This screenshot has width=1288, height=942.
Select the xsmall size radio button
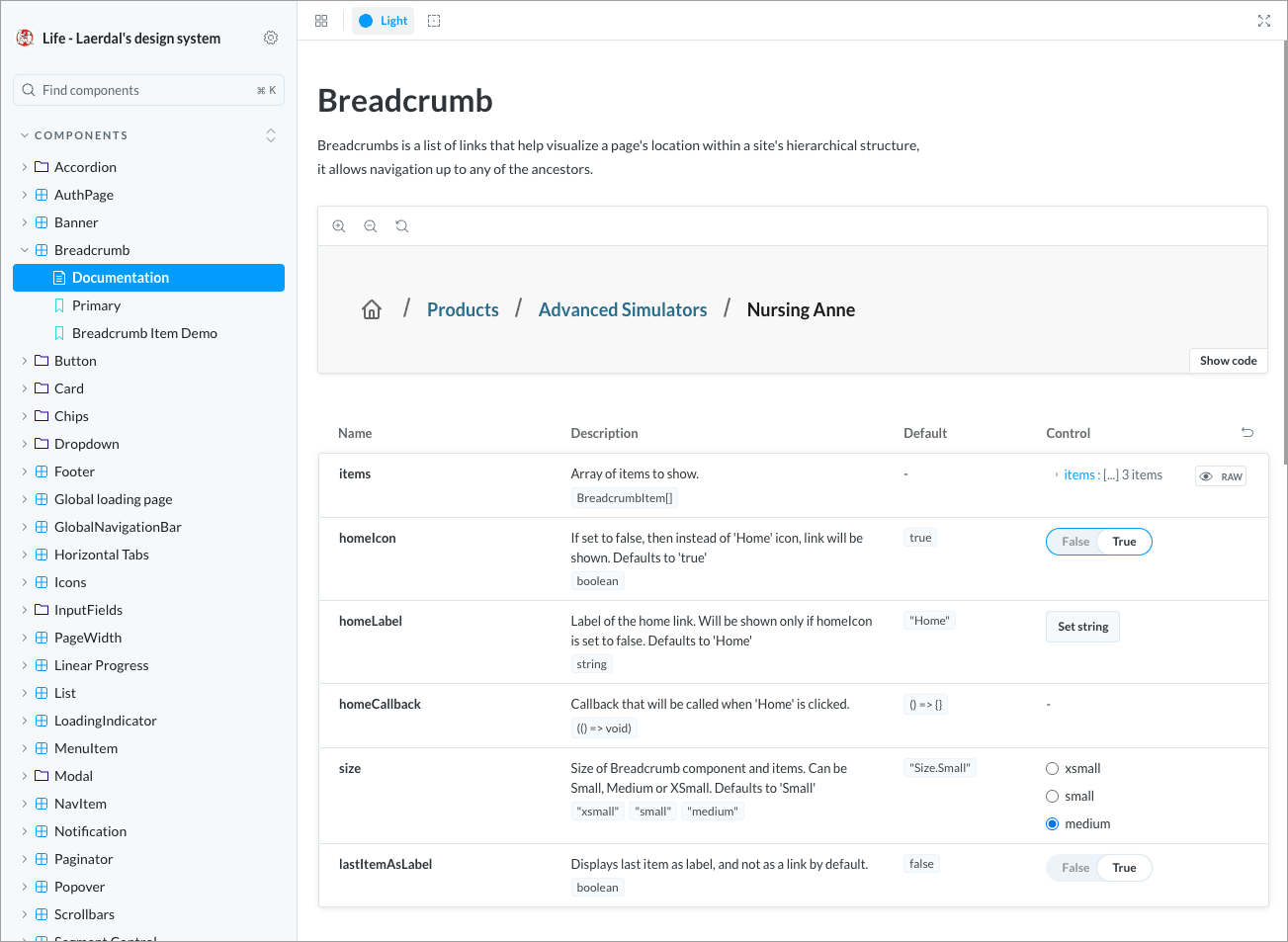(1053, 769)
